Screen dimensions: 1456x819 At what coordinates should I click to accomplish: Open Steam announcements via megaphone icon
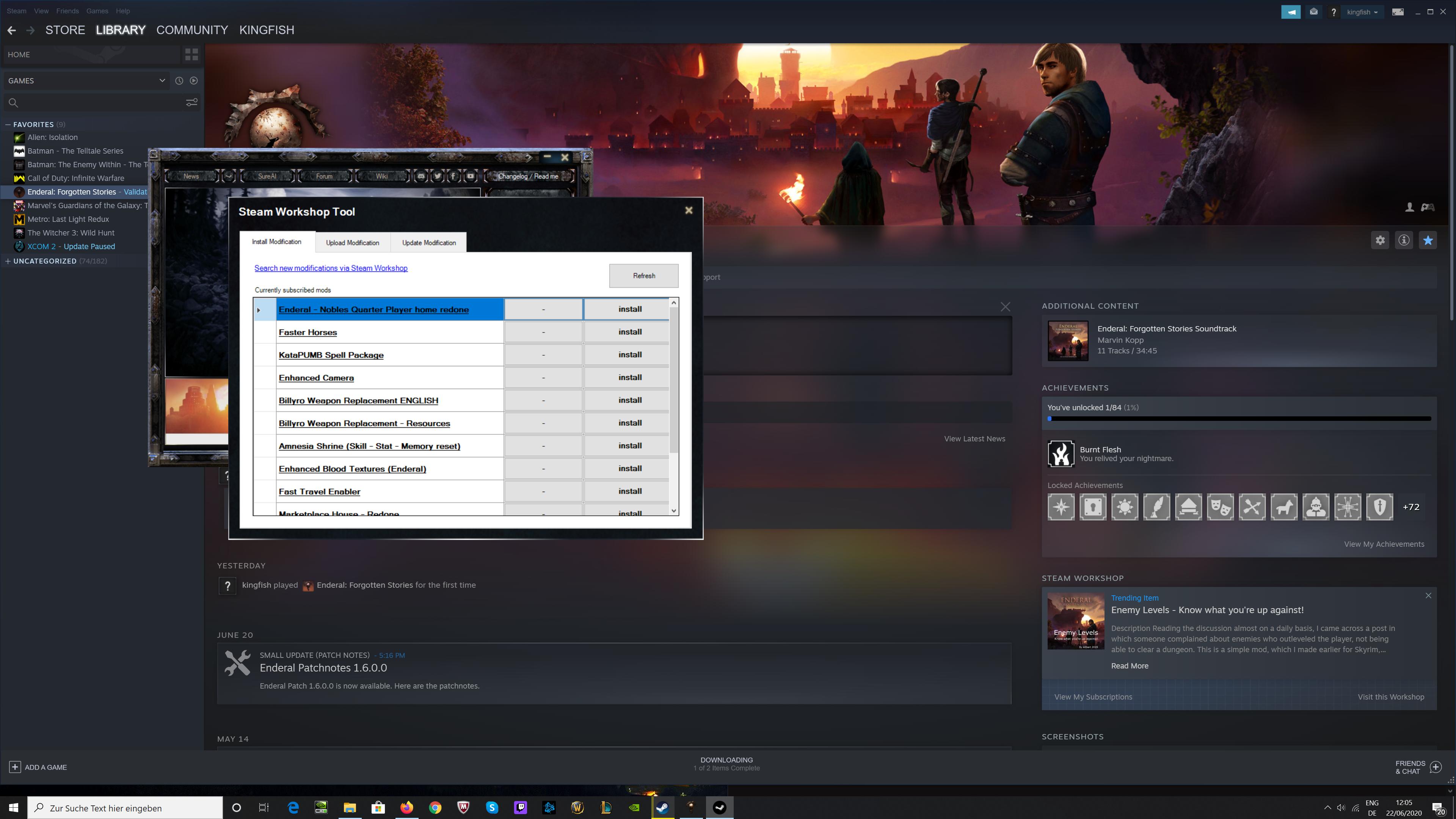tap(1291, 11)
